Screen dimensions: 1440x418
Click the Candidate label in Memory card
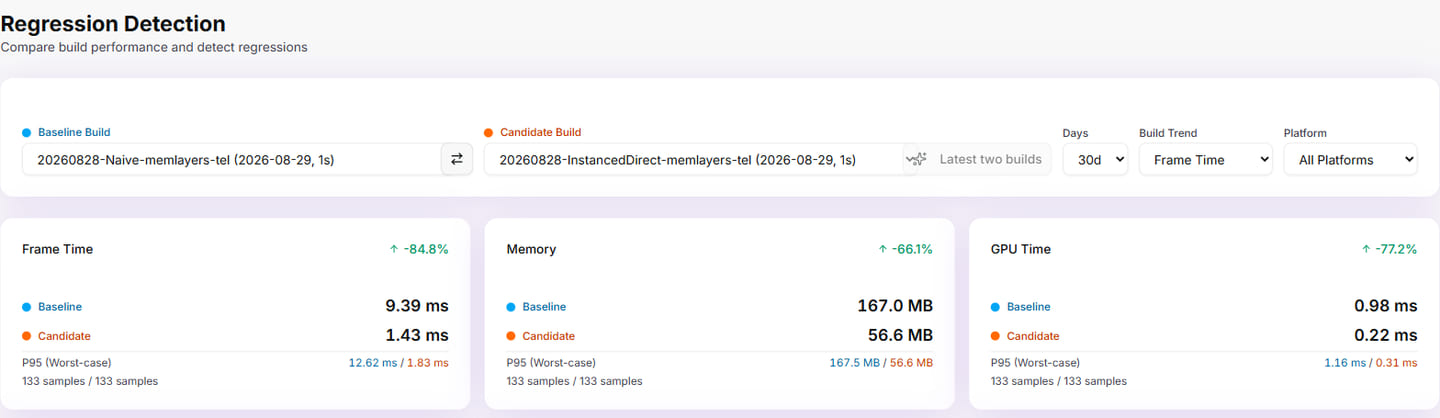coord(549,336)
